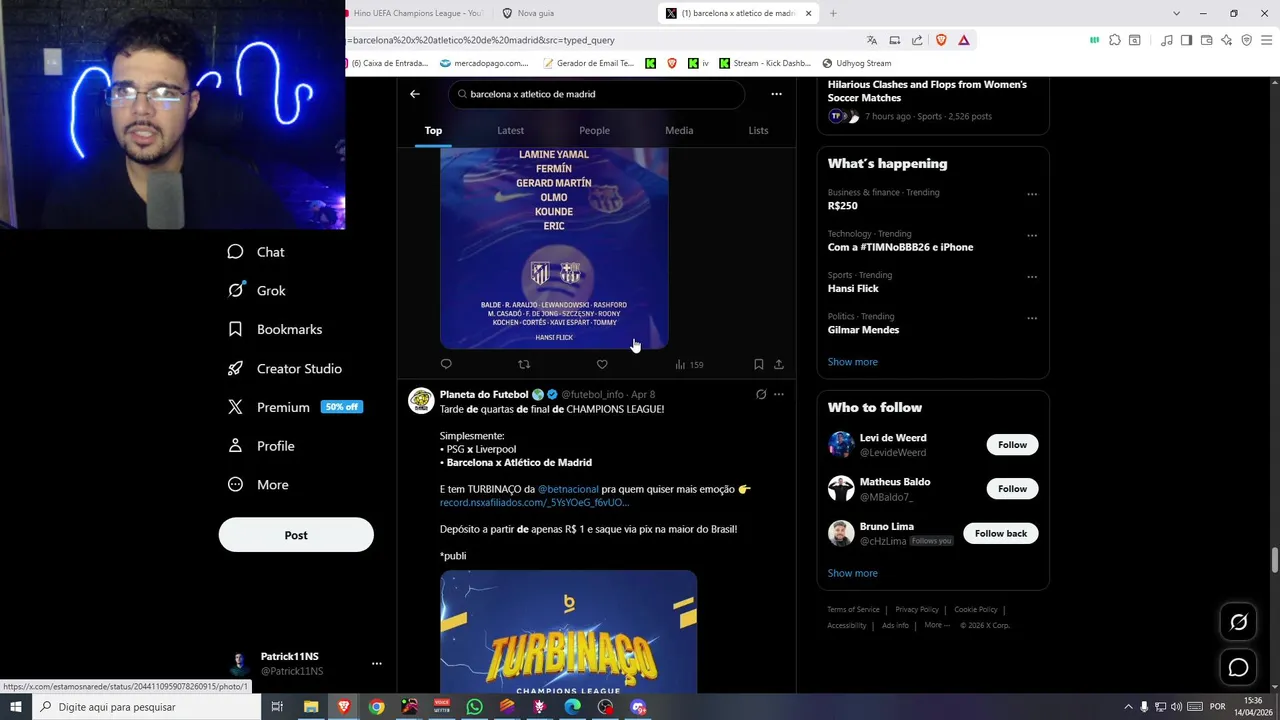Open options for Hansi Flick trend
Viewport: 1280px width, 720px height.
point(1032,277)
